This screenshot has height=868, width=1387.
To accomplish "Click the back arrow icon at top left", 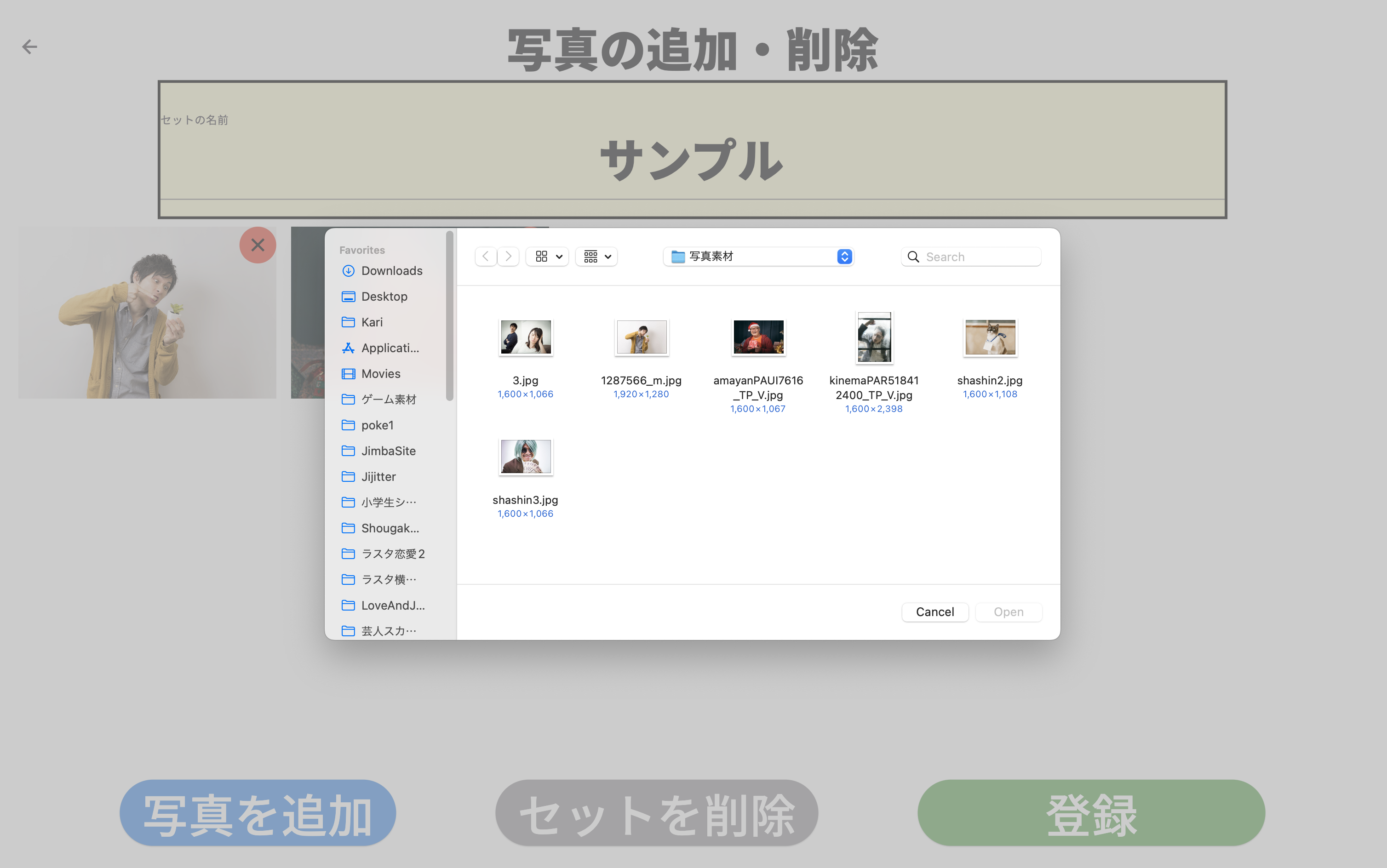I will point(29,46).
